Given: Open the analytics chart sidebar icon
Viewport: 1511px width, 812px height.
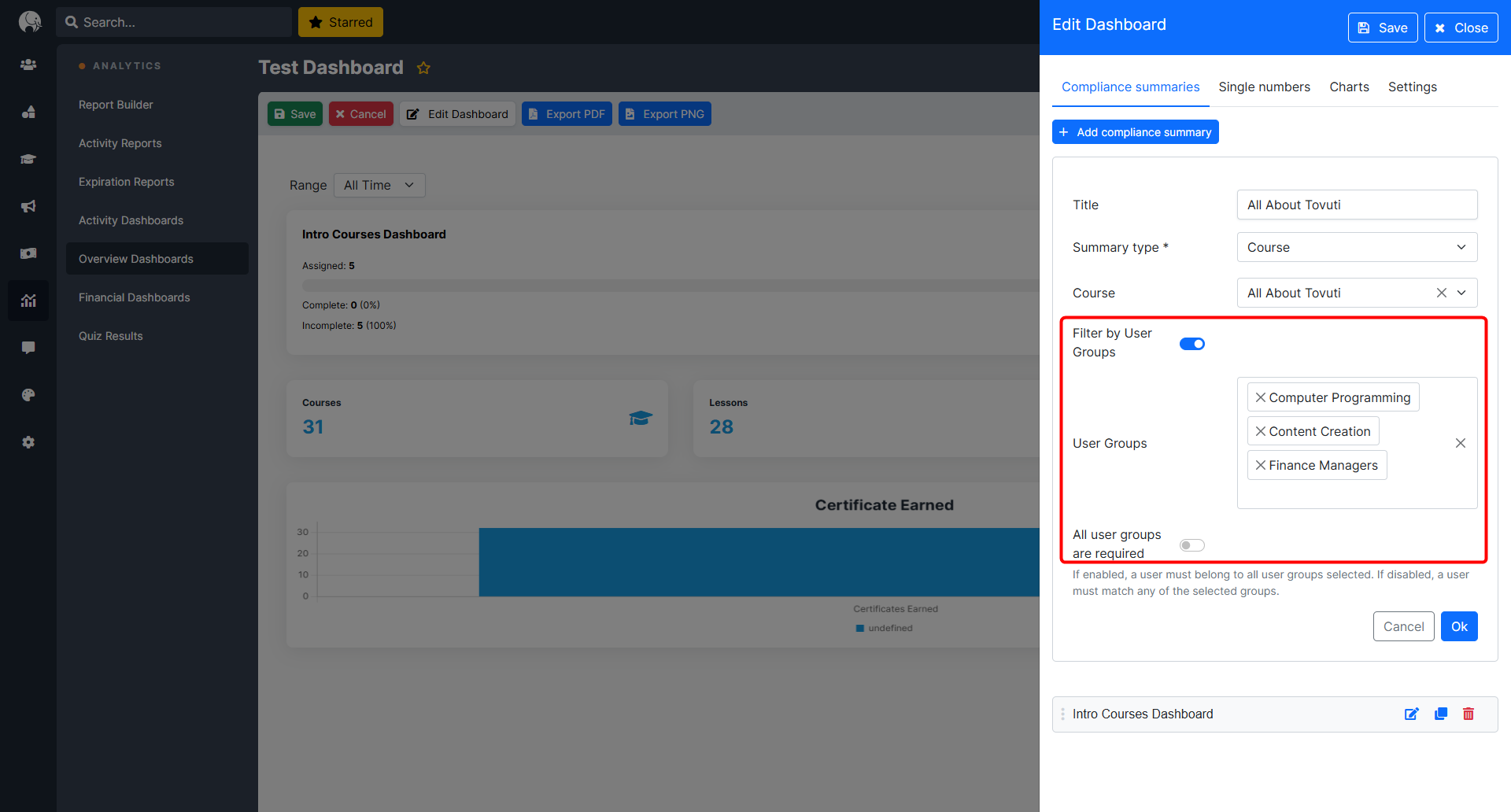Looking at the screenshot, I should [x=28, y=301].
